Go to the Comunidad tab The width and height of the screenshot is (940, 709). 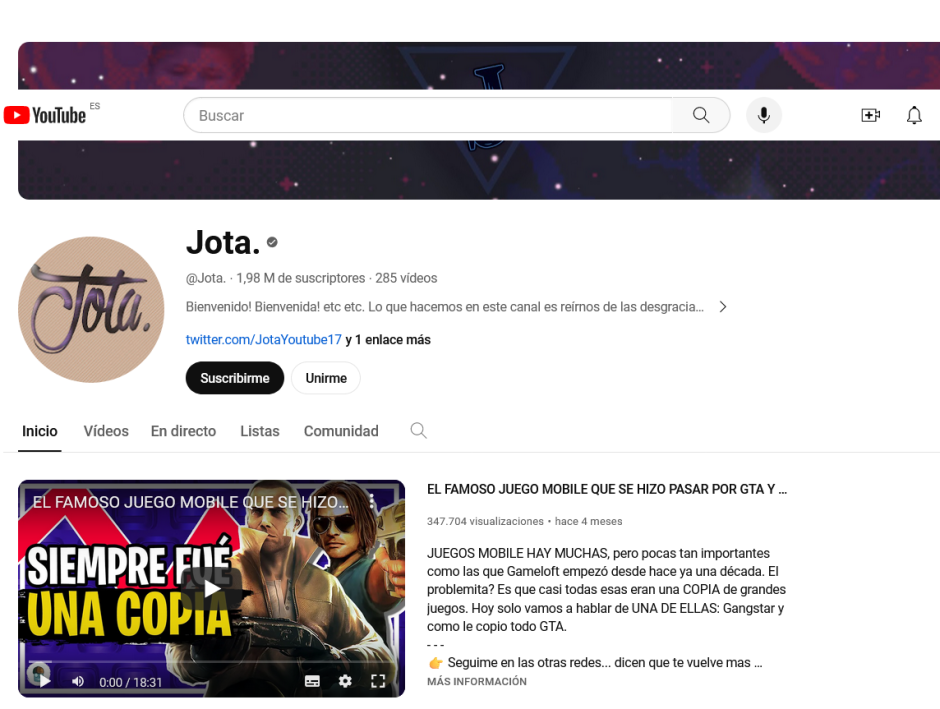tap(341, 431)
